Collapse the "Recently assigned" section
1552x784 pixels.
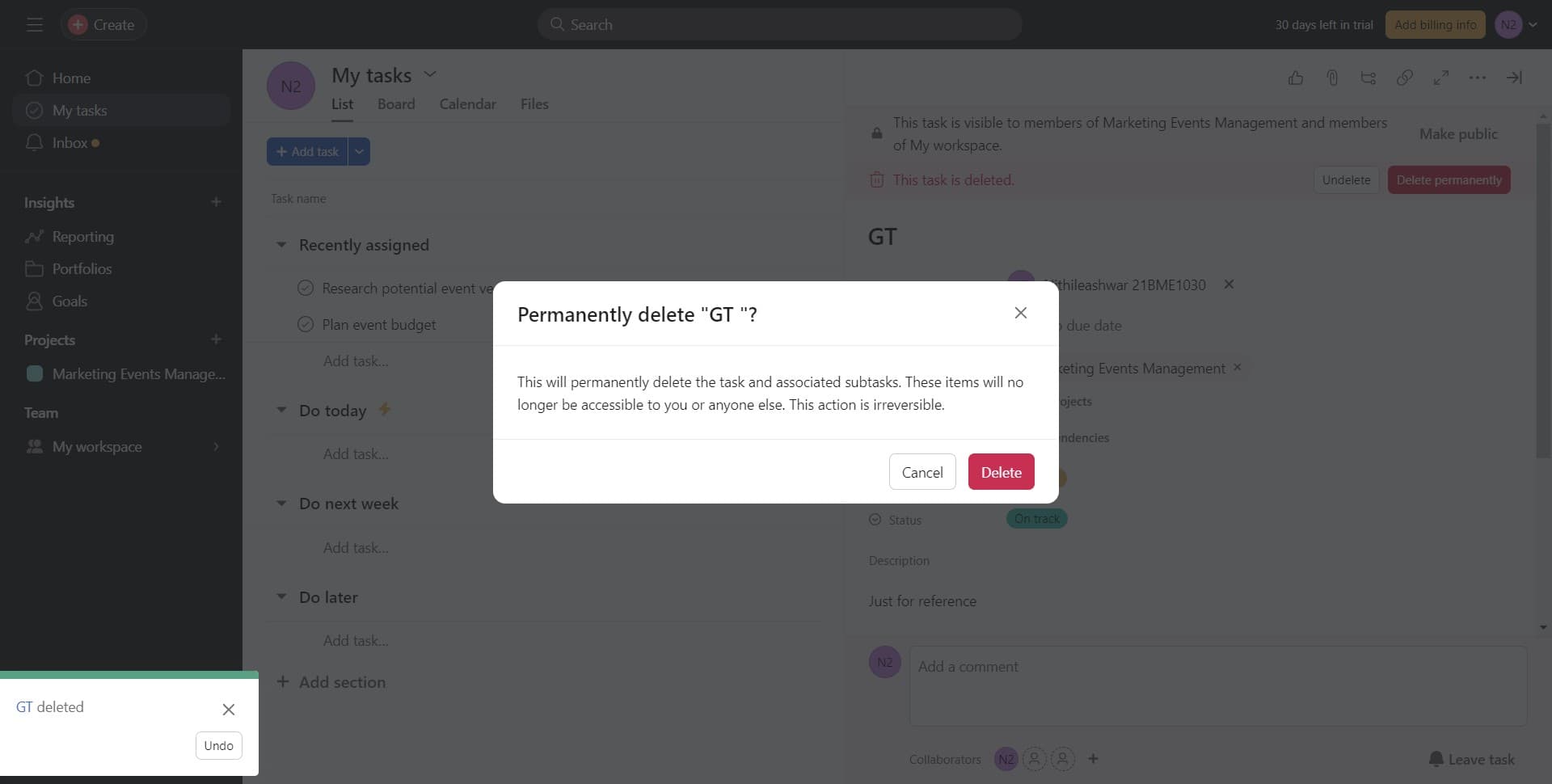[x=281, y=244]
